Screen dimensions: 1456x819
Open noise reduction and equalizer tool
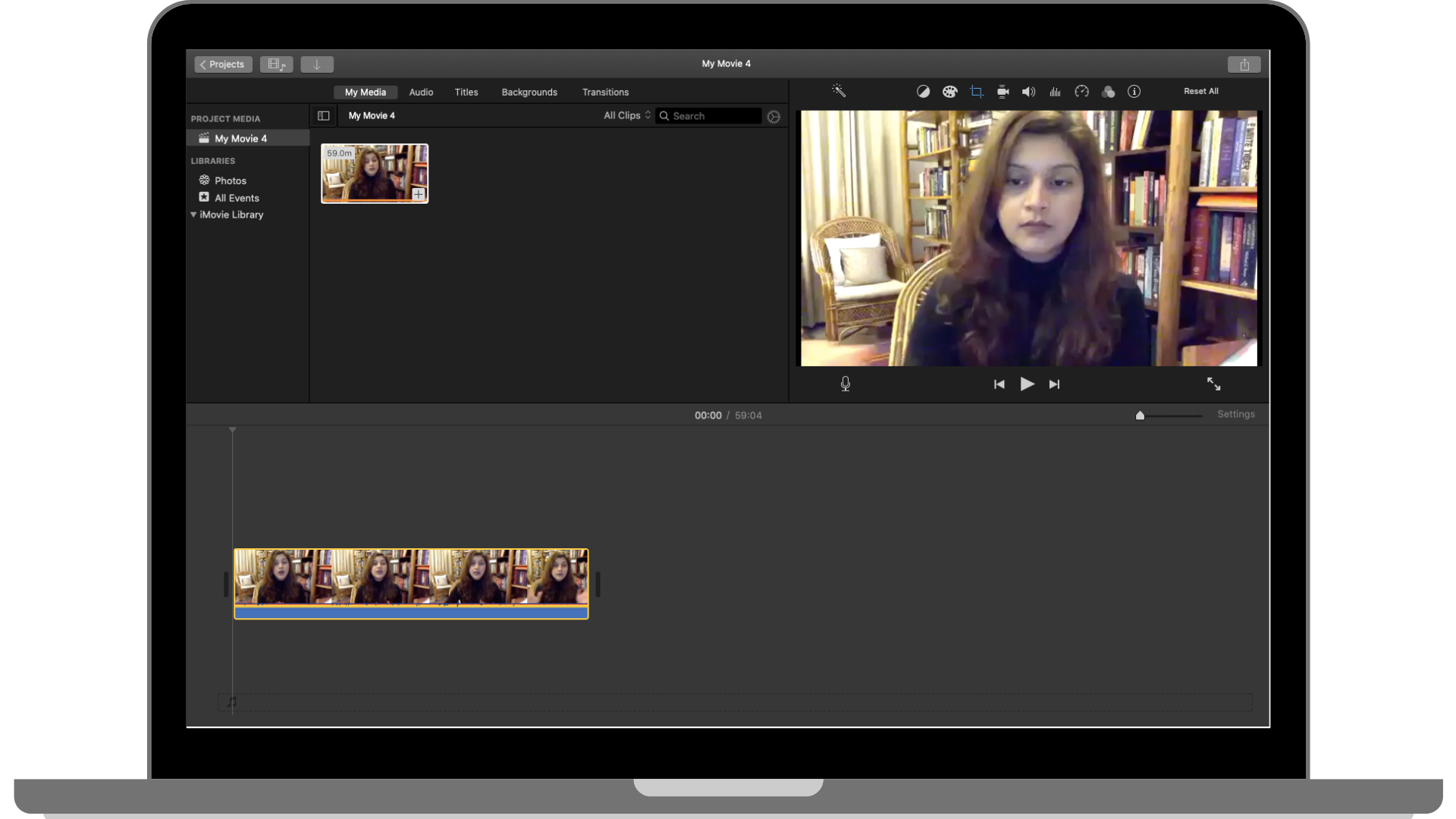point(1055,92)
